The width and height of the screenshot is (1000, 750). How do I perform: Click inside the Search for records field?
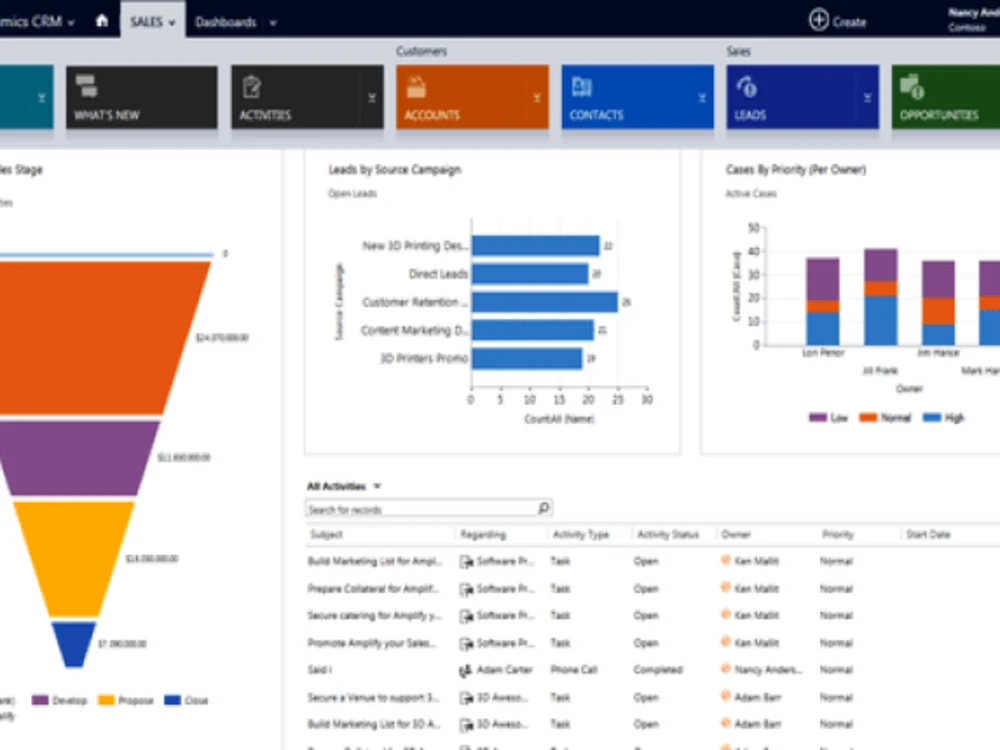[x=420, y=508]
